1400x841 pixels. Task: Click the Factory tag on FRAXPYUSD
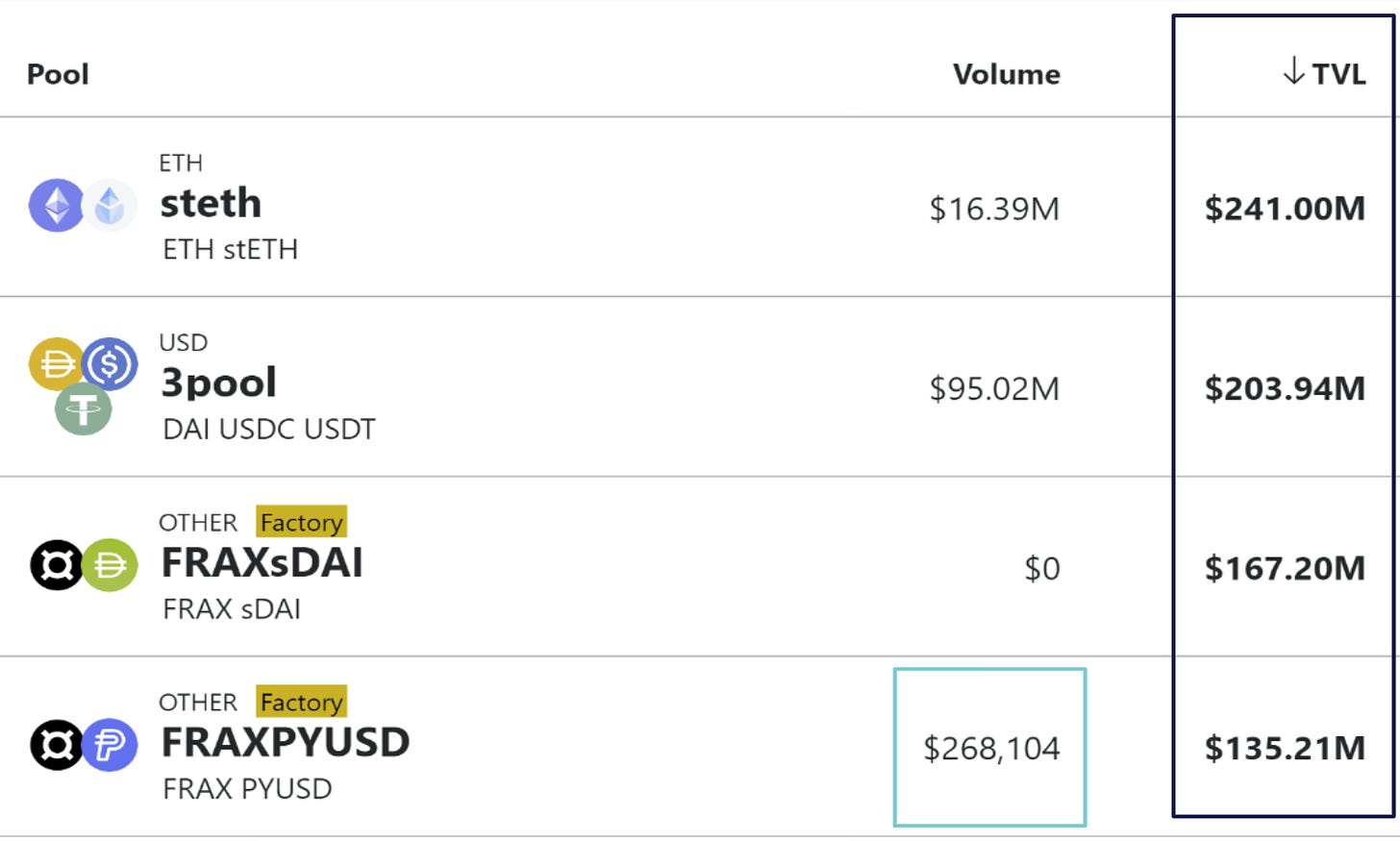tap(302, 702)
